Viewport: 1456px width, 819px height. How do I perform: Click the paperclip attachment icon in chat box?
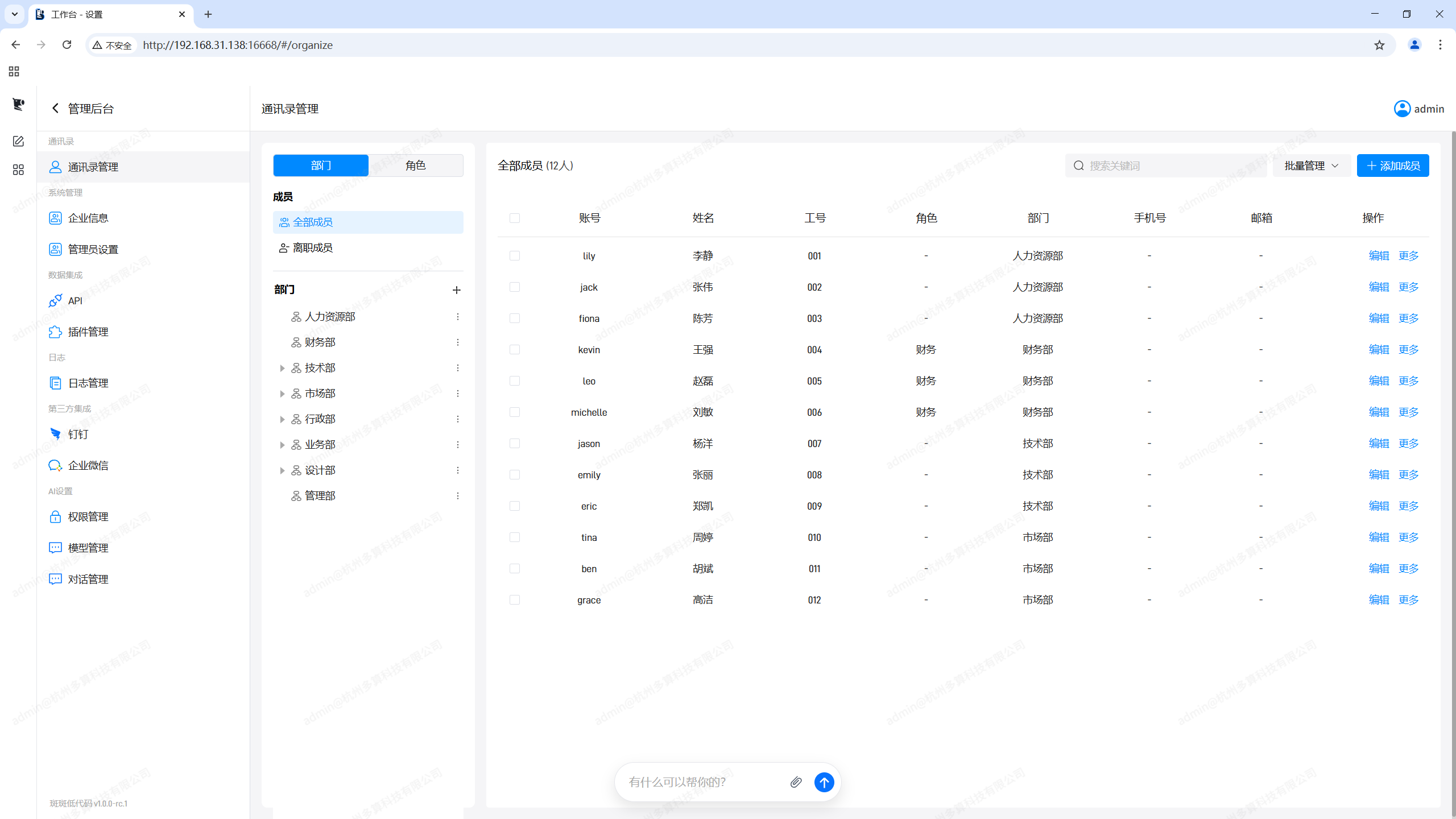point(796,782)
